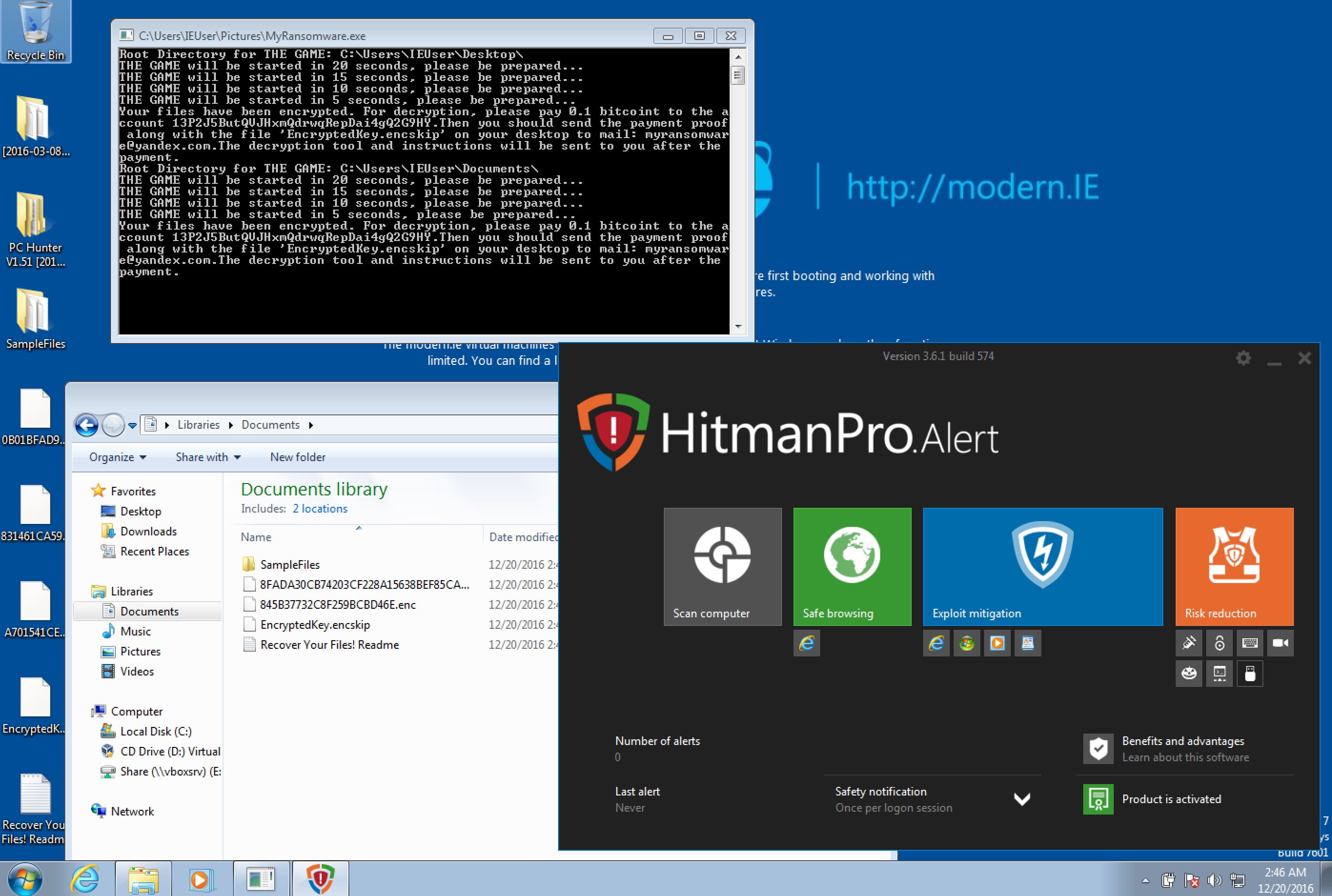Click the USB drive BadUSB protection icon
This screenshot has height=896, width=1332.
1249,674
